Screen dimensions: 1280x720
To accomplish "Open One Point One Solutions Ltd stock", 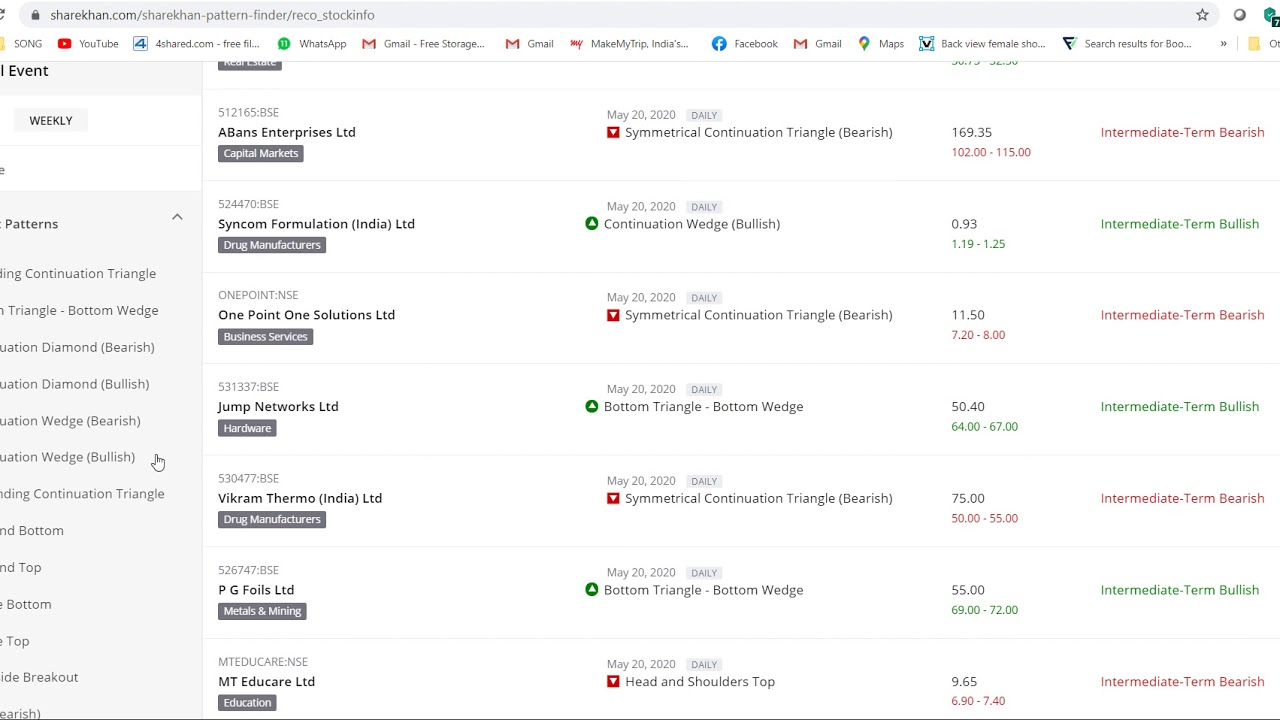I will [306, 315].
